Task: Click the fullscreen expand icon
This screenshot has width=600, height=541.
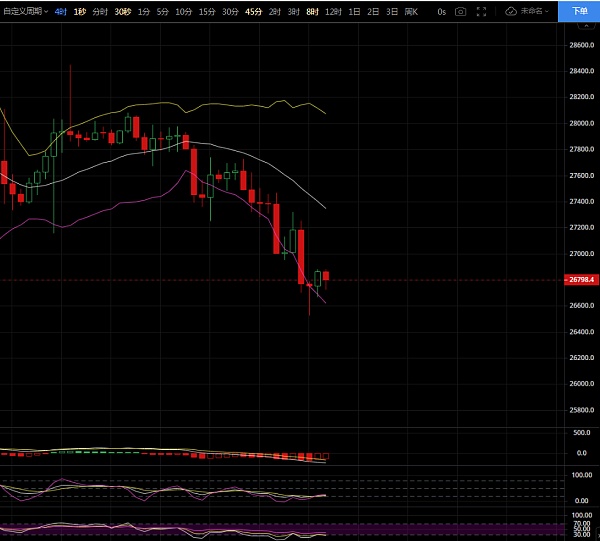Action: (x=483, y=11)
